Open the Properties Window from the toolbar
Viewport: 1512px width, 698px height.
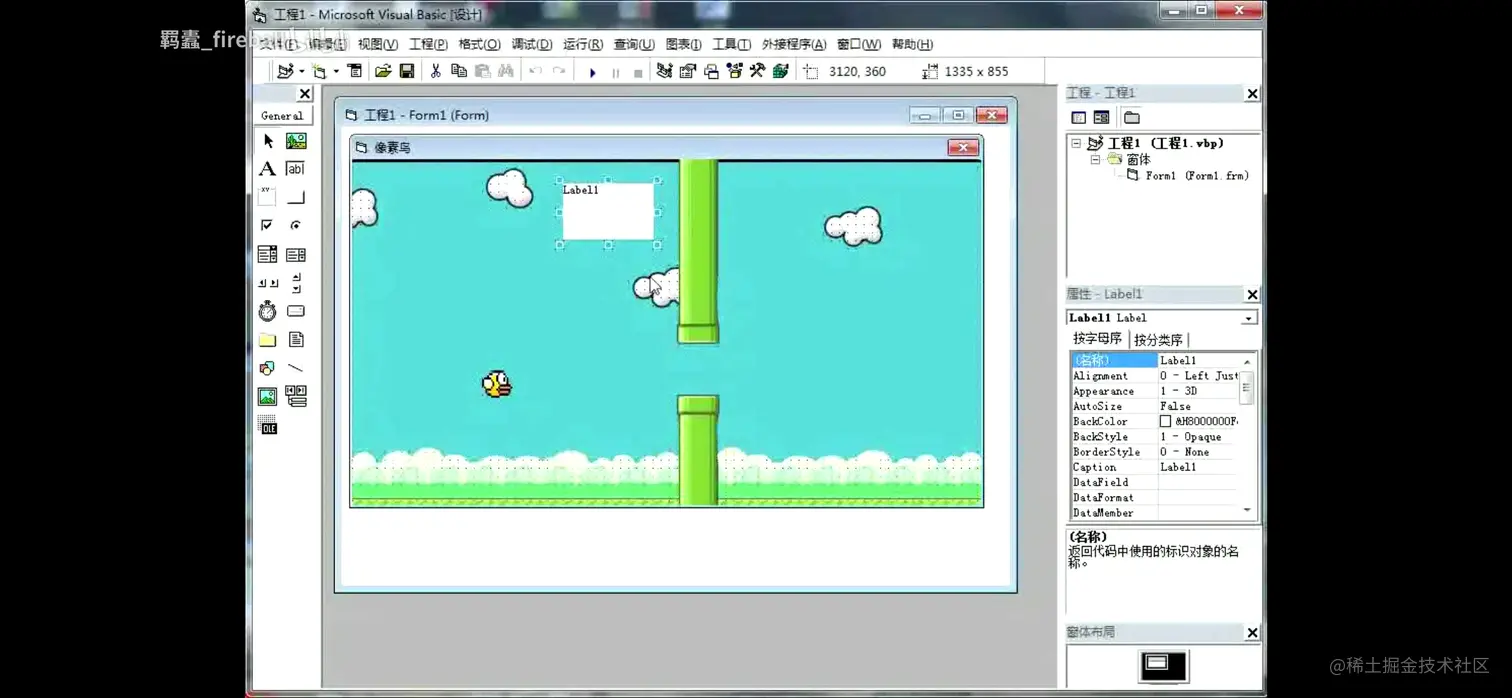pos(688,71)
